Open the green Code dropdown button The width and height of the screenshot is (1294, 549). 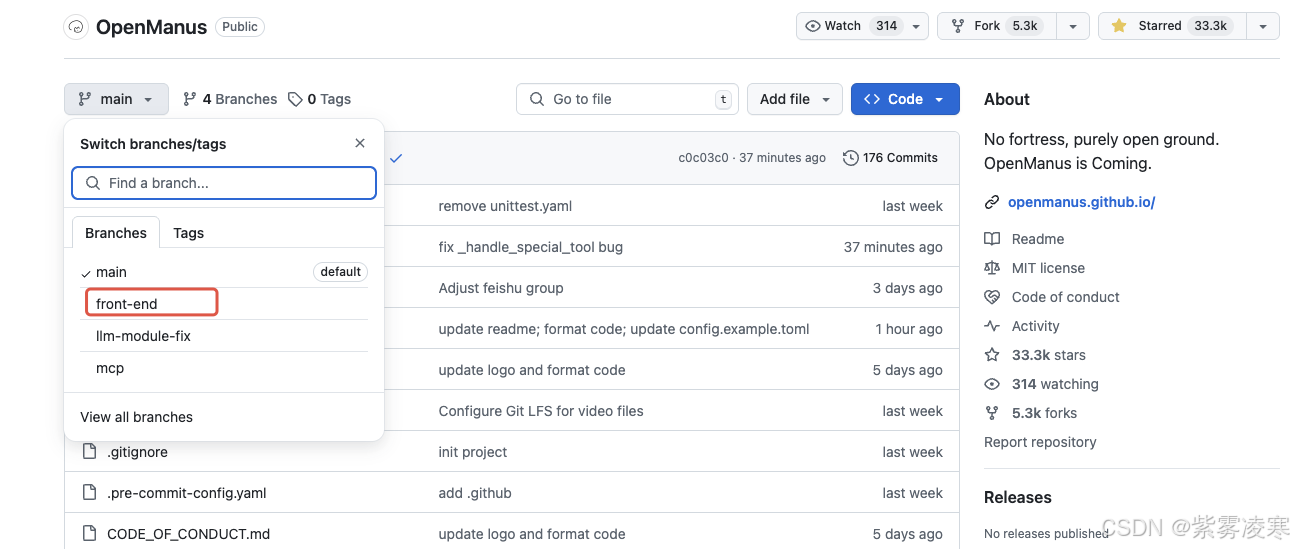coord(905,99)
